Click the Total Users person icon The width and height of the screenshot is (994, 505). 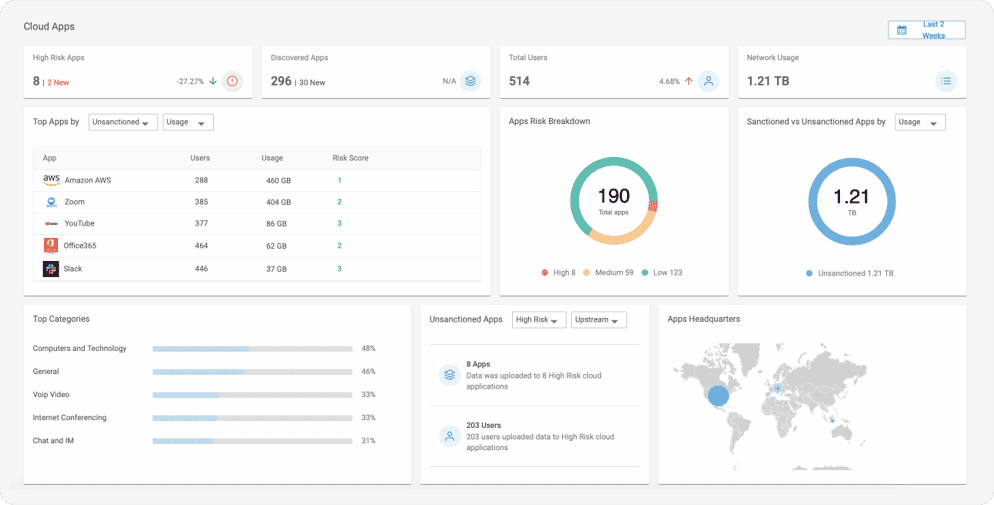click(x=709, y=81)
